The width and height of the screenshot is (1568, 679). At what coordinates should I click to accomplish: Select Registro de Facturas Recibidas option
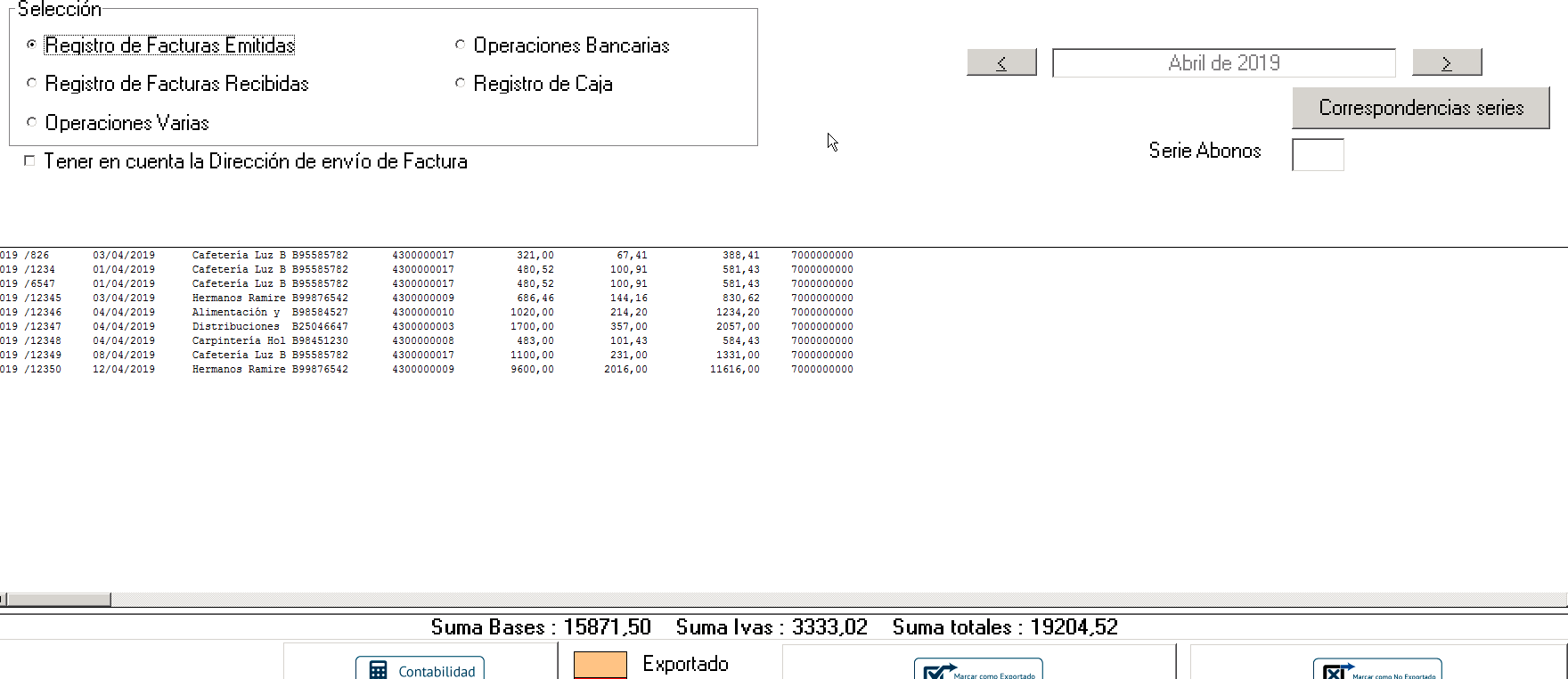click(32, 83)
